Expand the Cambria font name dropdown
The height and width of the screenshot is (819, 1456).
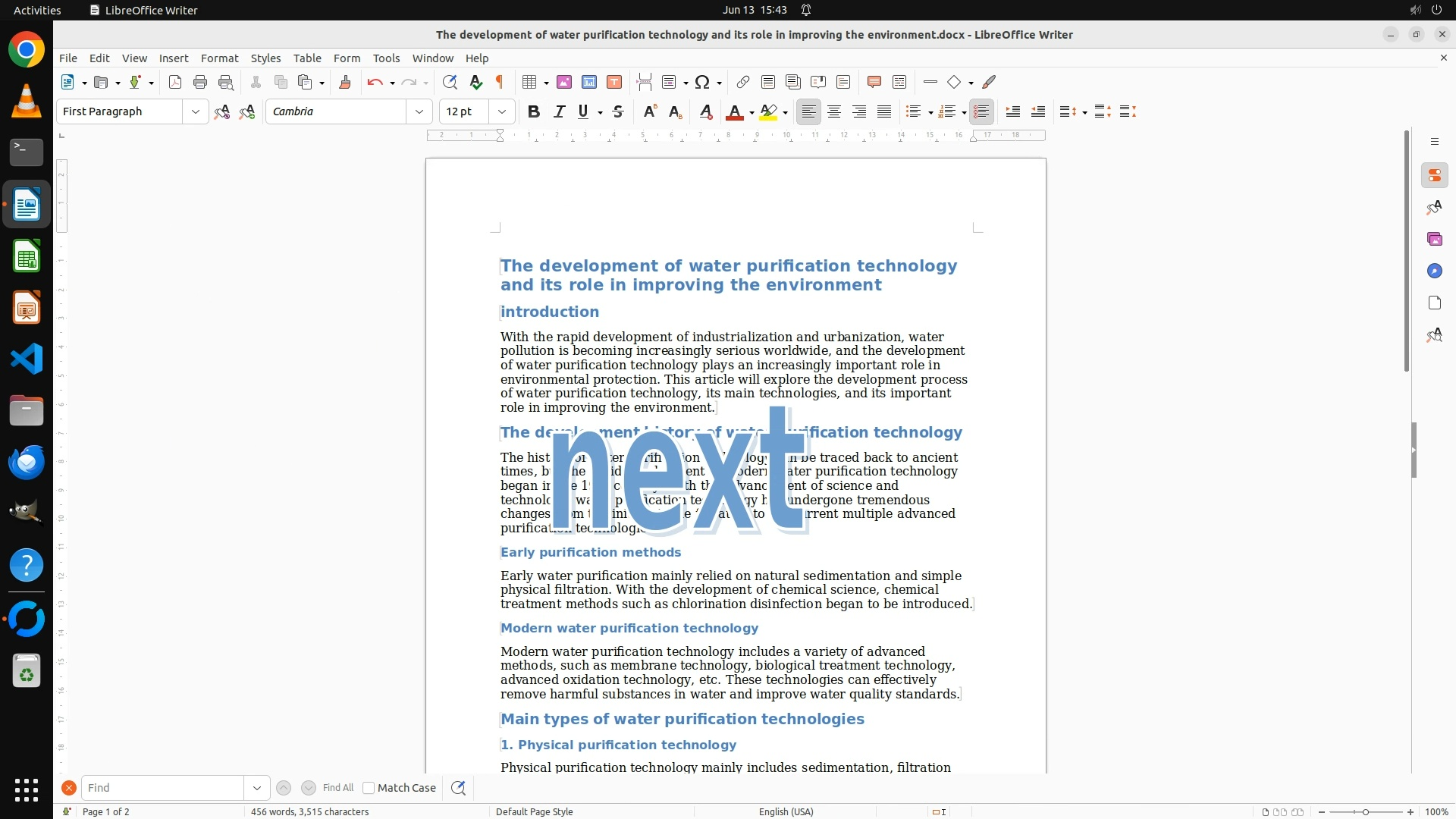[x=419, y=111]
